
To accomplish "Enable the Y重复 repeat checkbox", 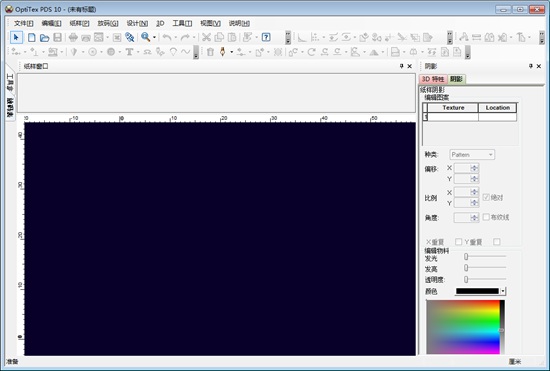I will coord(497,242).
